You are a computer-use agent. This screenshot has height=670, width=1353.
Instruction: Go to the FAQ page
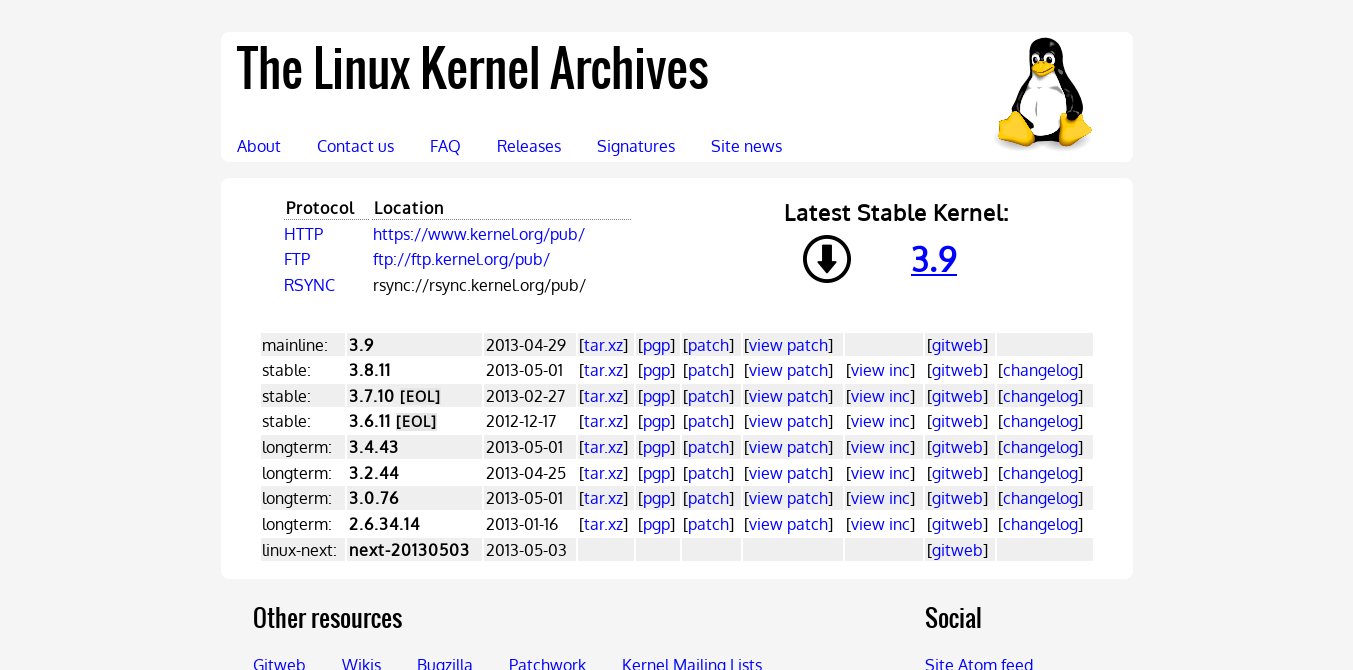tap(445, 146)
